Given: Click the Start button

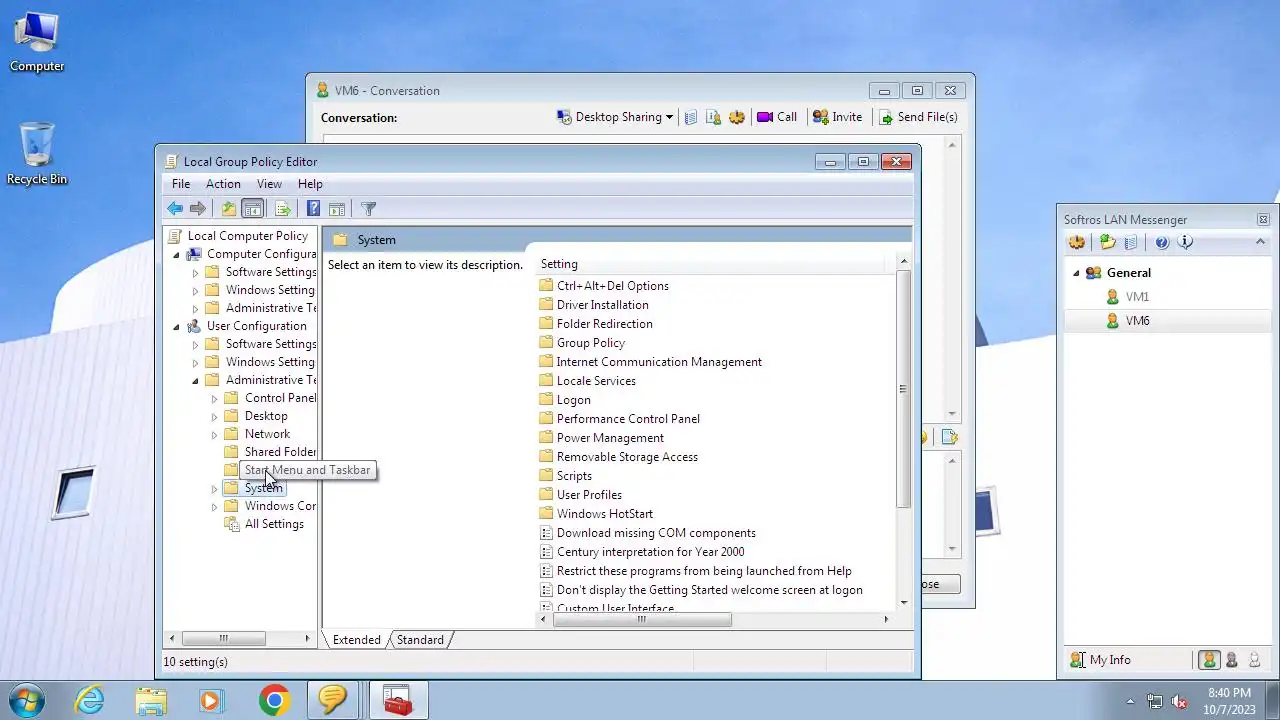Looking at the screenshot, I should pos(27,700).
